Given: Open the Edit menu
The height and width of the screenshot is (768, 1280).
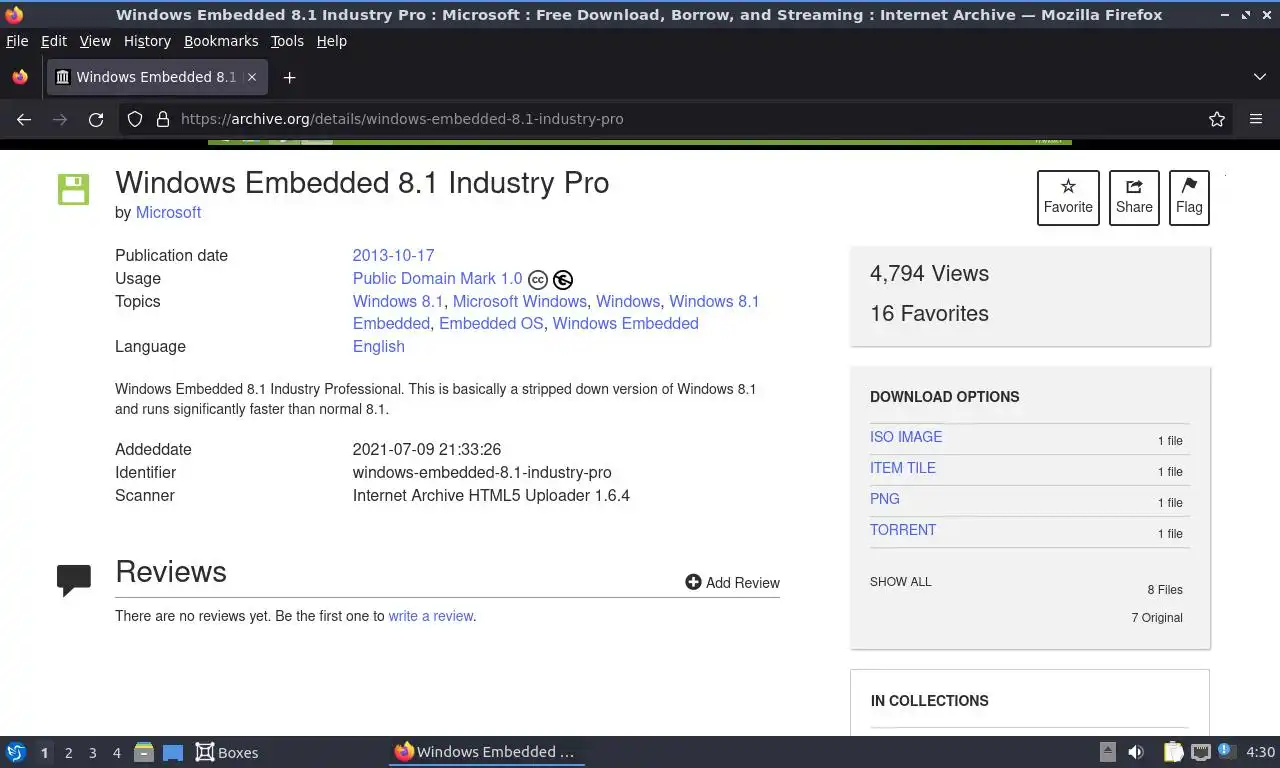Looking at the screenshot, I should click(54, 41).
